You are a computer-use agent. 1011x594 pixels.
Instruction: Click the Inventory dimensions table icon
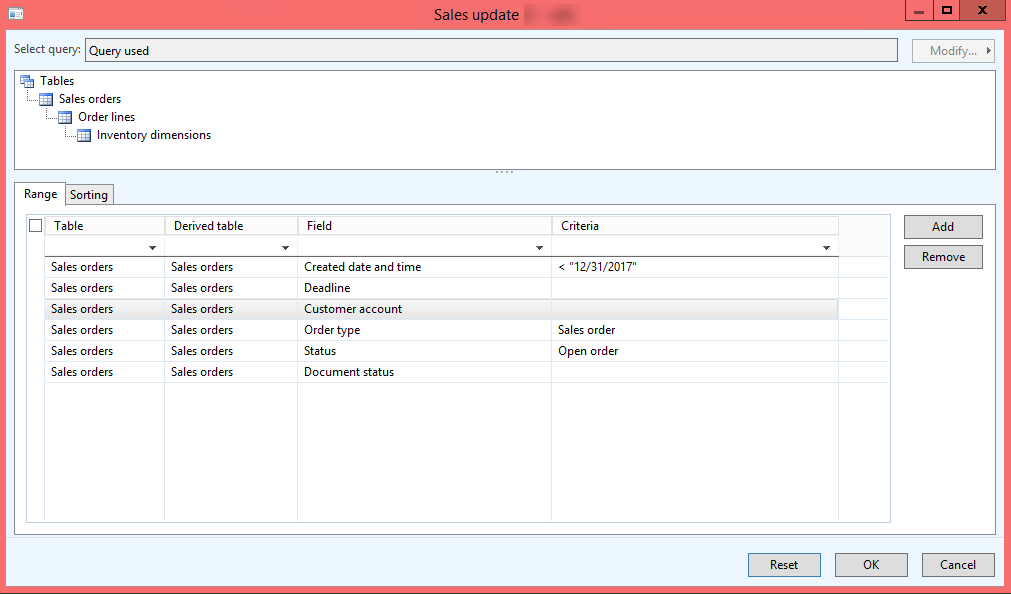tap(84, 135)
